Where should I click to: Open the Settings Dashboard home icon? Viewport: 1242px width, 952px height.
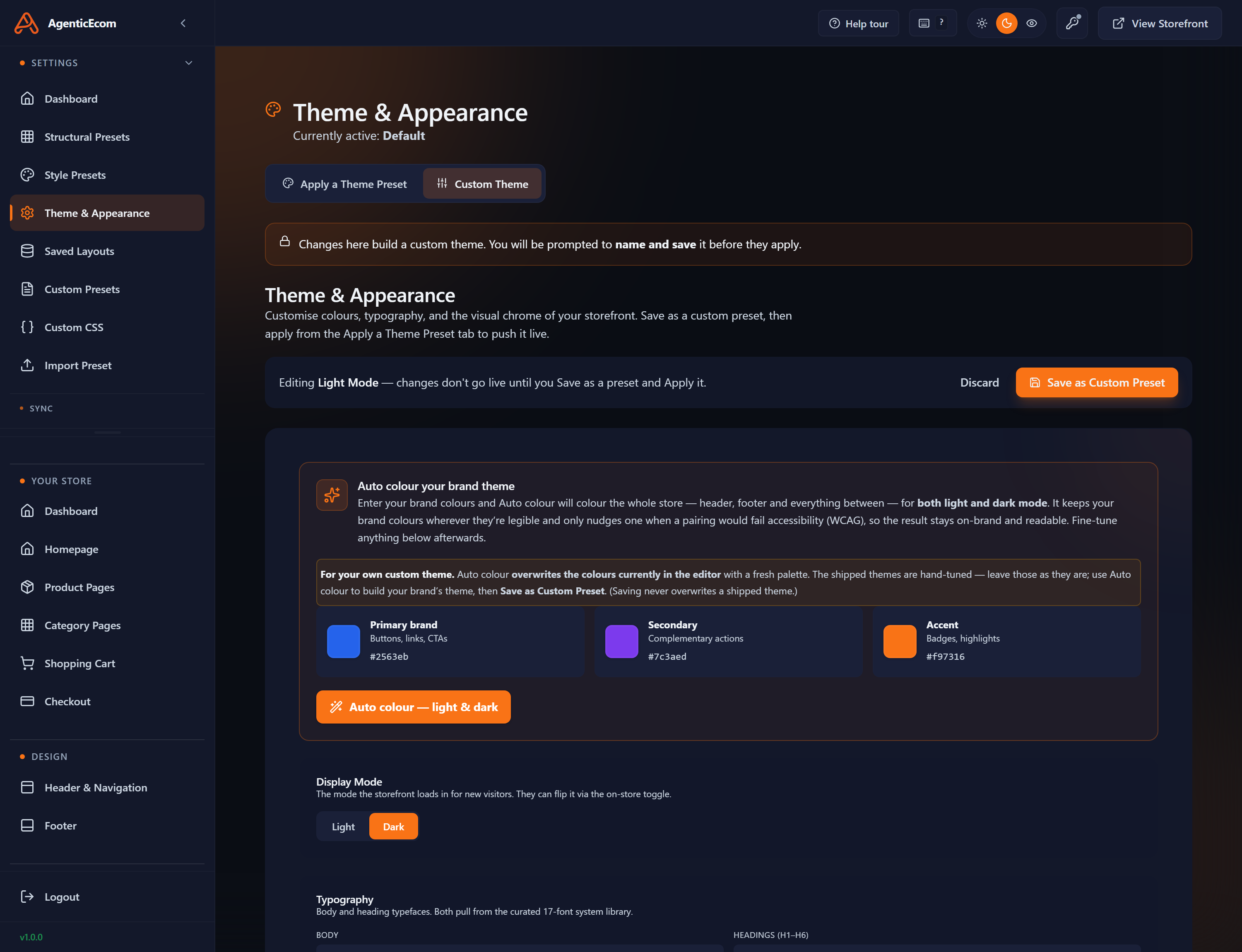(x=27, y=99)
